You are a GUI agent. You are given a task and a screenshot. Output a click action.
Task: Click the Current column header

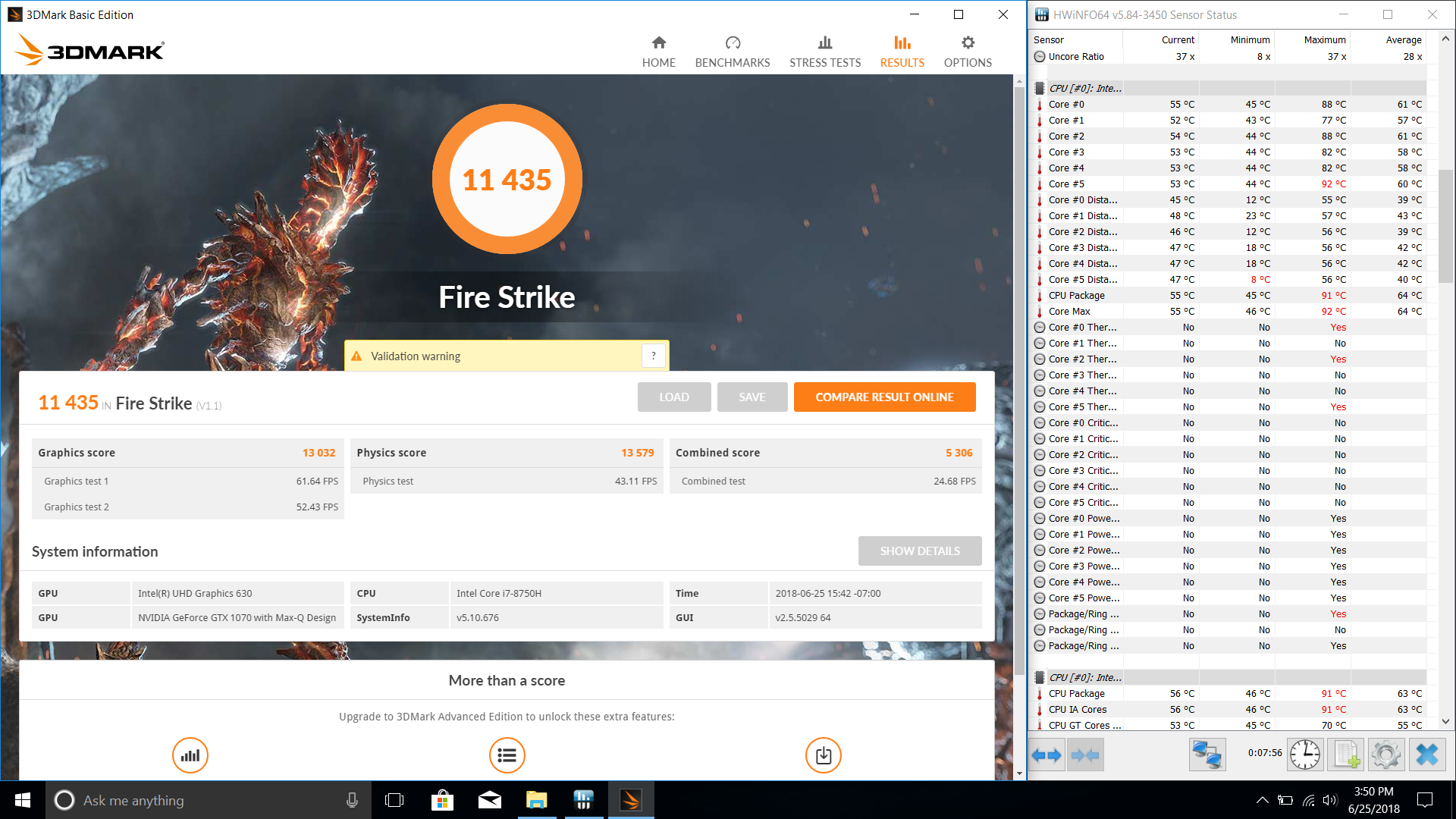point(1161,40)
